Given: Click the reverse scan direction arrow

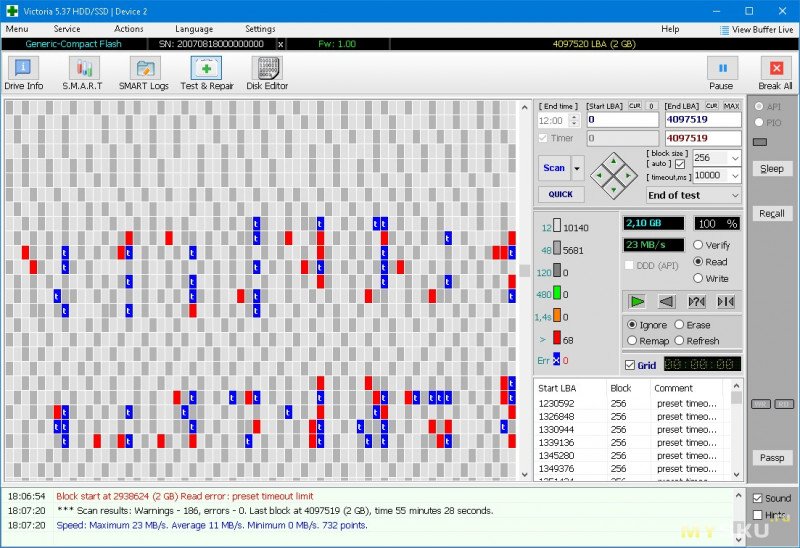Looking at the screenshot, I should [666, 301].
